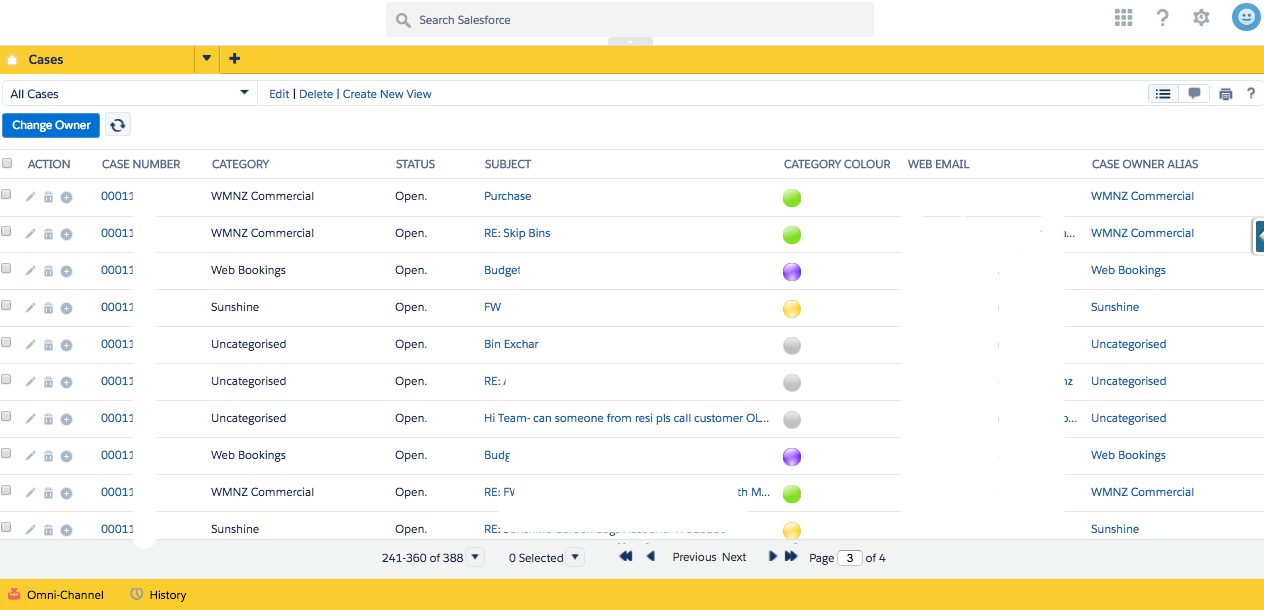Image resolution: width=1264 pixels, height=610 pixels.
Task: Open Omni-Channel in the utility bar
Action: (x=56, y=595)
